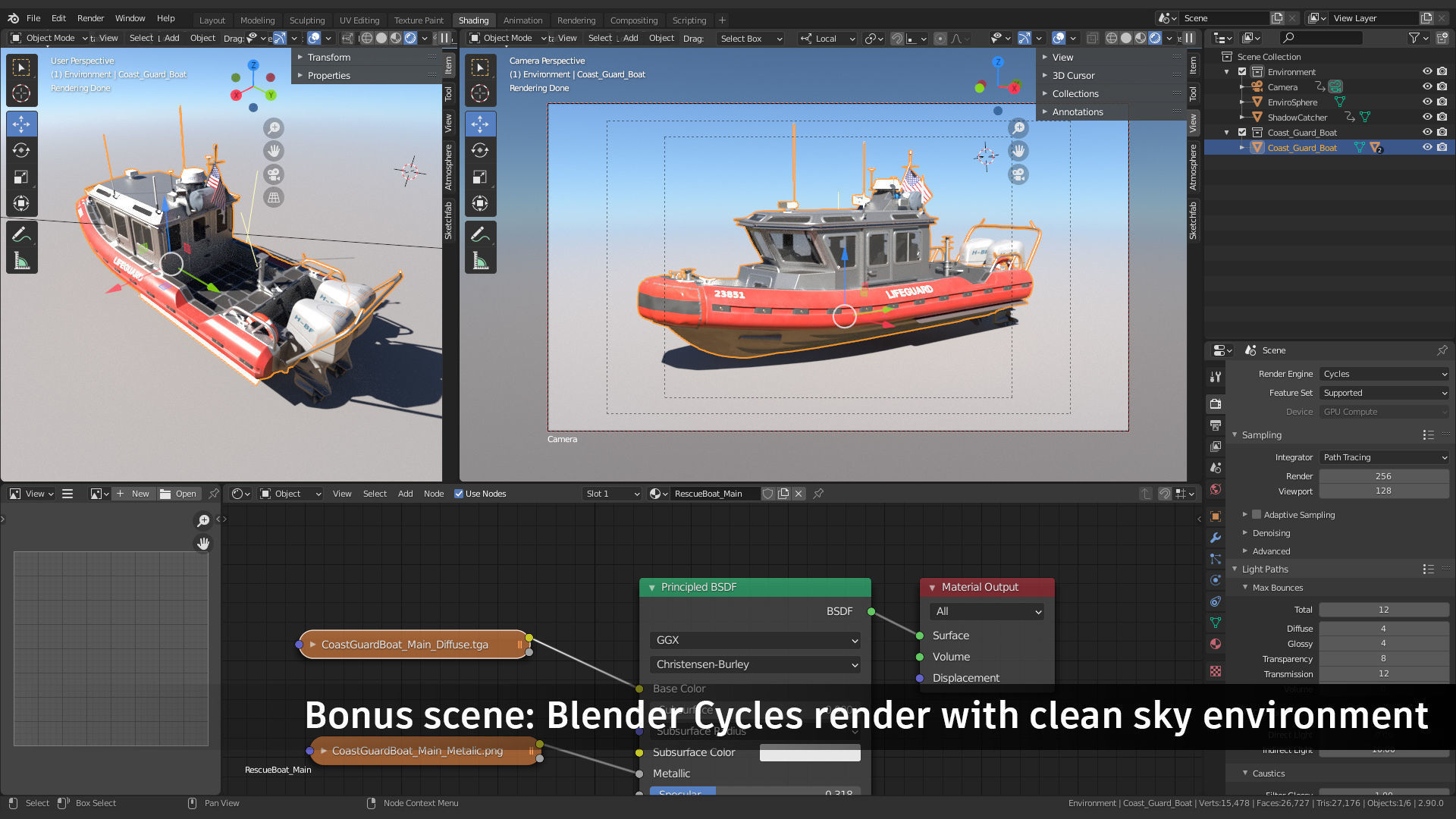Hide EnviroSphere with its eye icon
The width and height of the screenshot is (1456, 819).
1427,102
